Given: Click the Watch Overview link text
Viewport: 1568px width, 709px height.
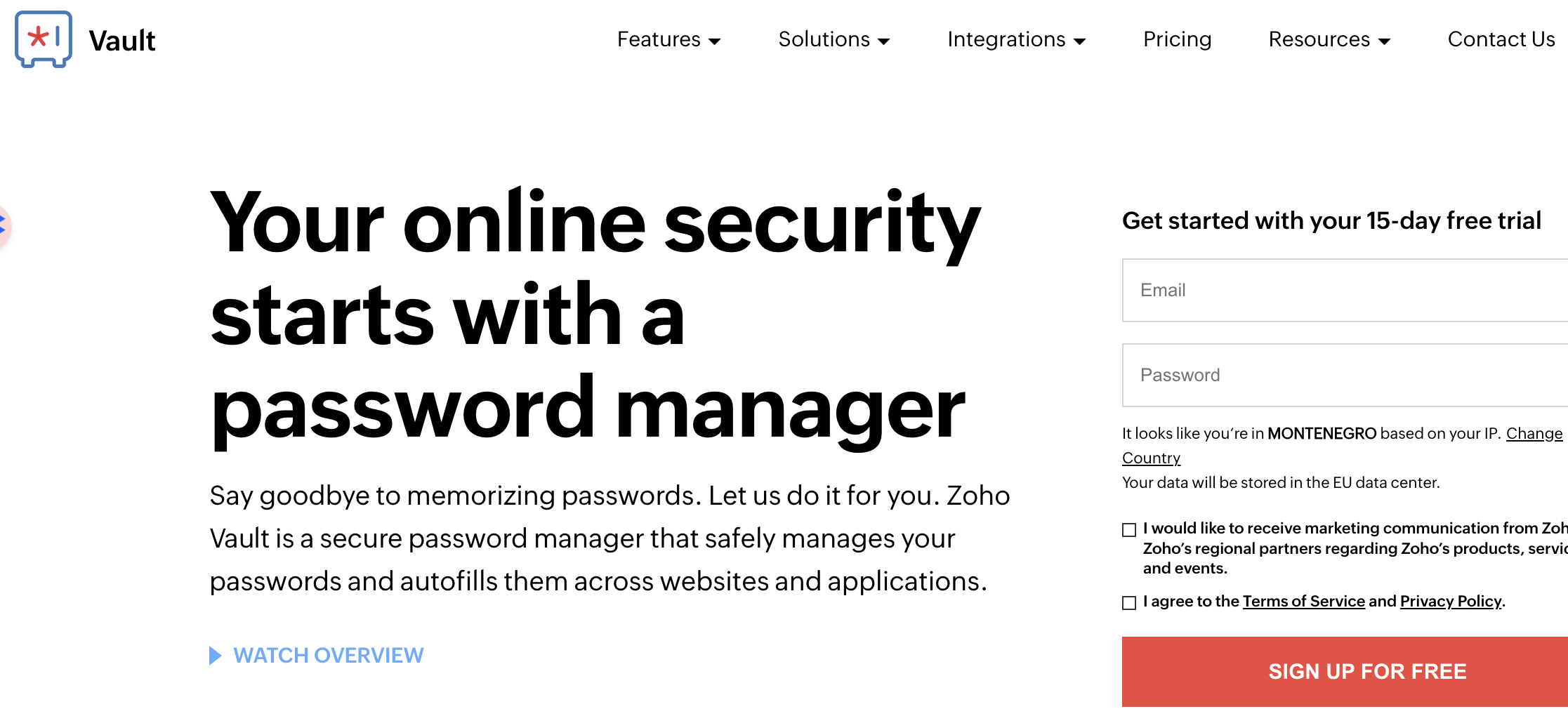Looking at the screenshot, I should [x=328, y=656].
